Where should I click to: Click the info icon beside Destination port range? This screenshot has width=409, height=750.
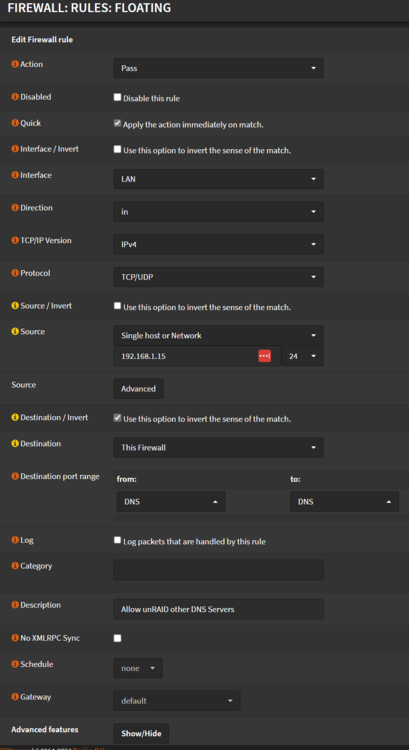(15, 476)
